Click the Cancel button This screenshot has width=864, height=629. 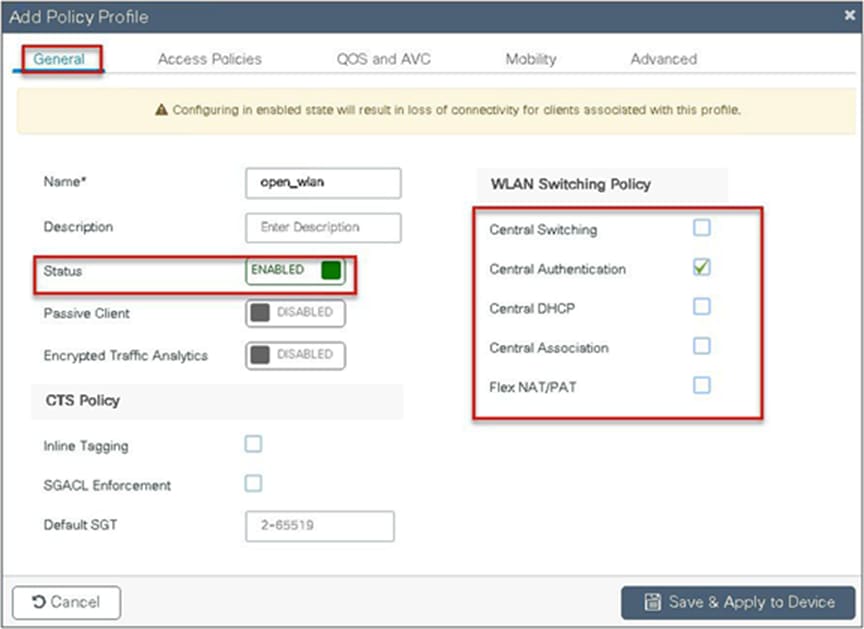coord(66,602)
